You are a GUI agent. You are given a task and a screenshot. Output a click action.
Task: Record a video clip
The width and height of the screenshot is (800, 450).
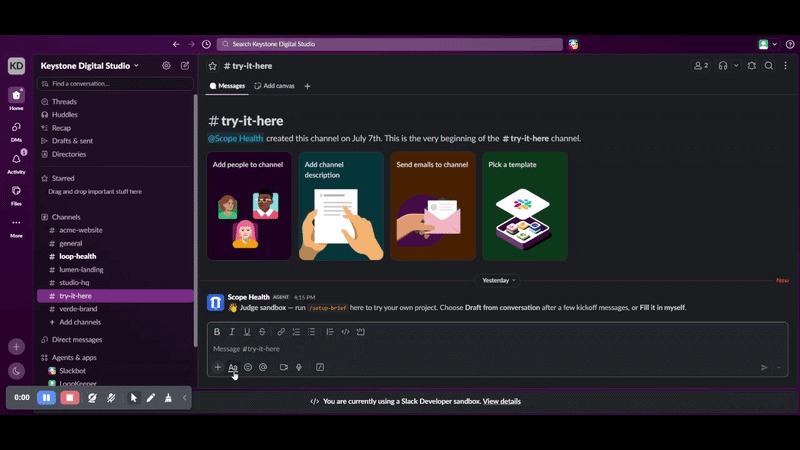(284, 367)
